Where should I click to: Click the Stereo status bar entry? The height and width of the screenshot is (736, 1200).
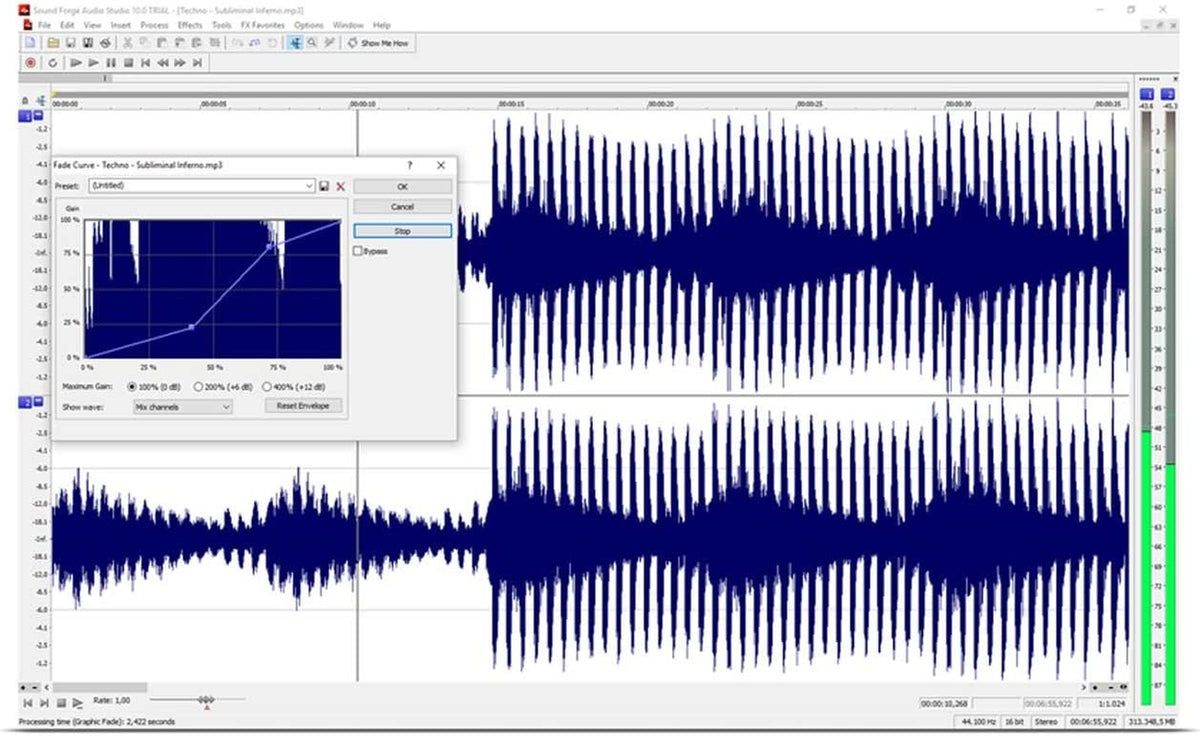[x=1046, y=721]
